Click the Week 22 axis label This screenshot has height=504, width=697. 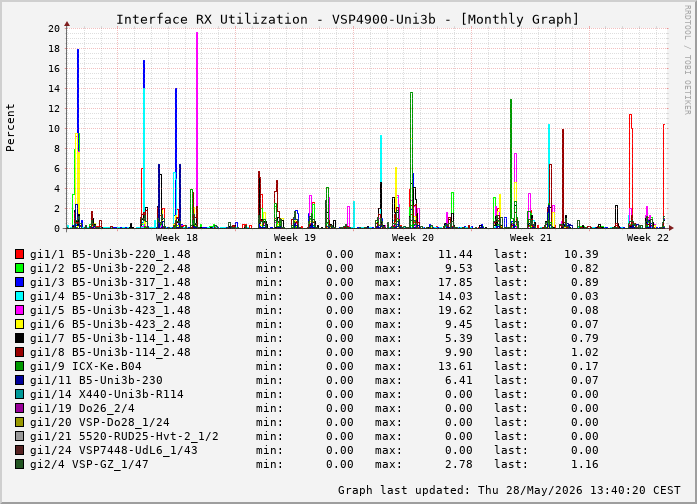click(x=648, y=237)
